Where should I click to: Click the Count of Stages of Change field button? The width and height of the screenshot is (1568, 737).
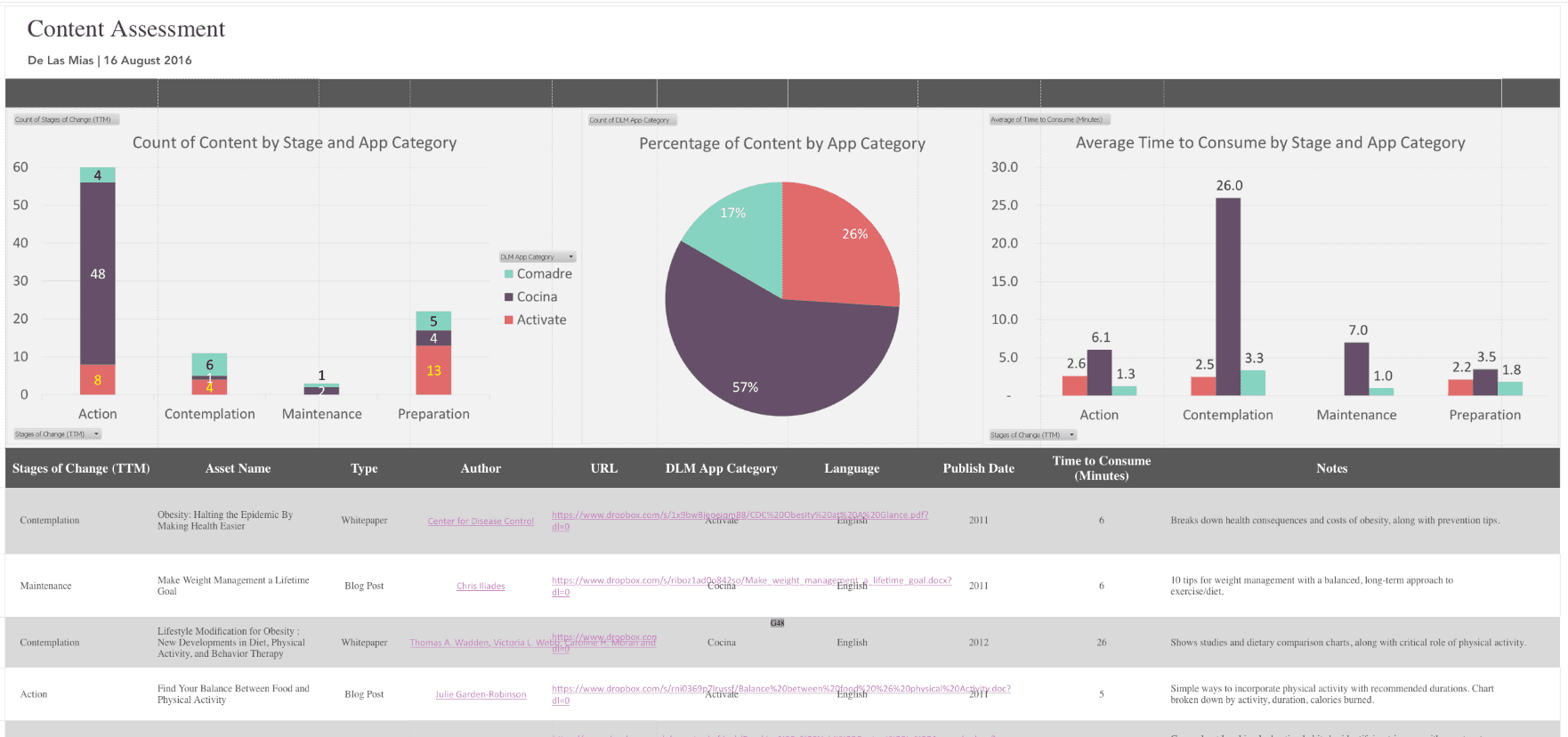pos(64,120)
